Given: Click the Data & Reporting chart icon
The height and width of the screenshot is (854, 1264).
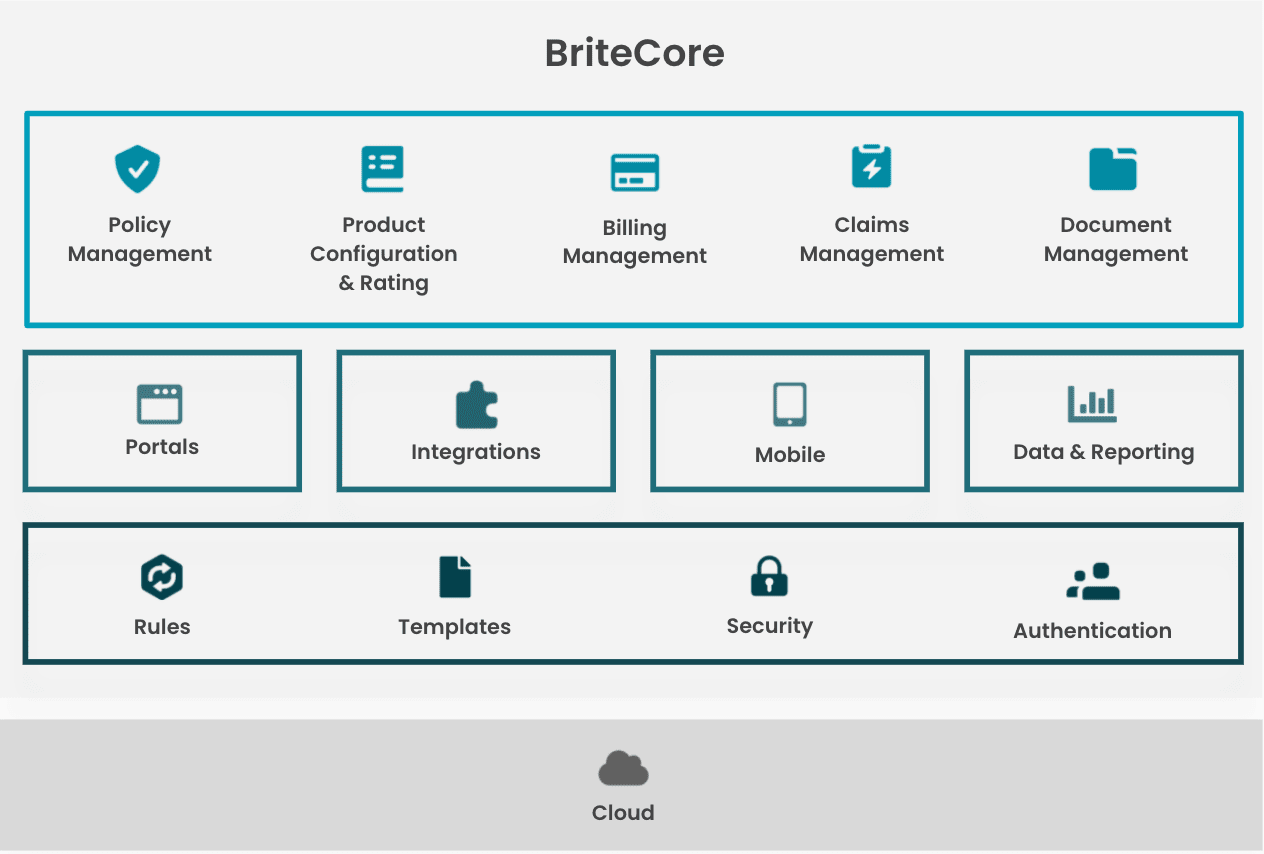Looking at the screenshot, I should [x=1092, y=404].
